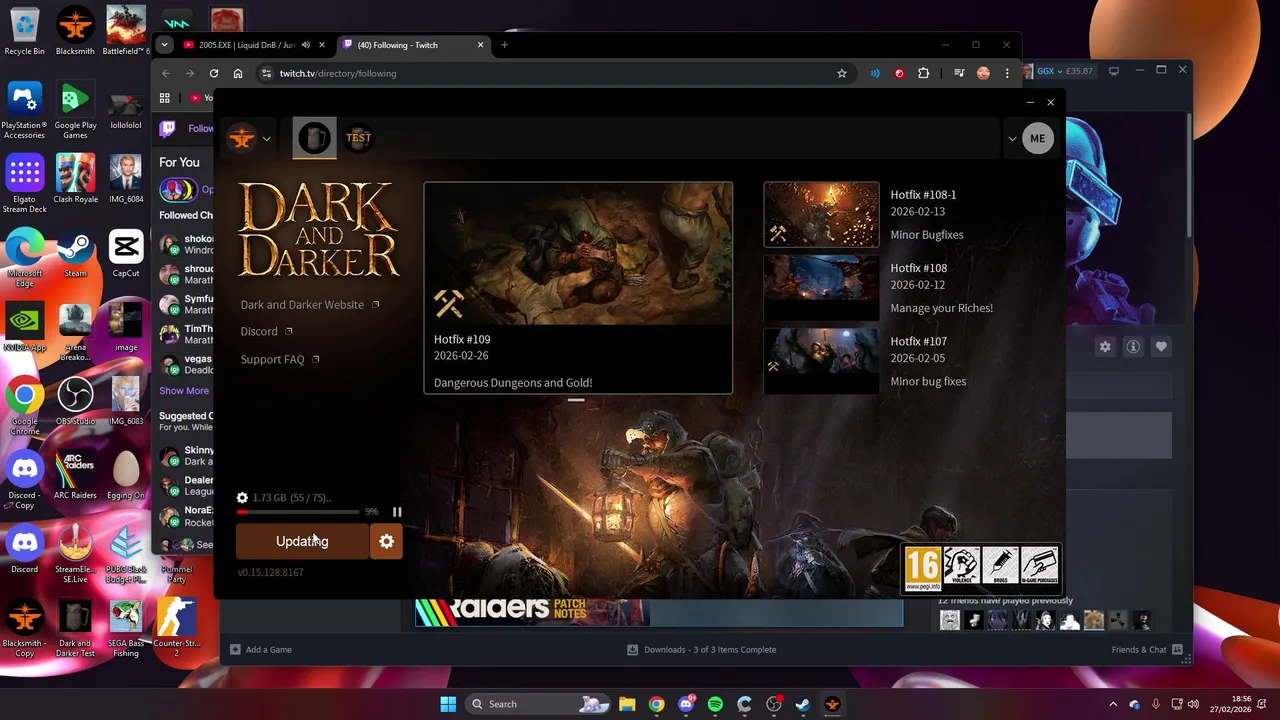The width and height of the screenshot is (1280, 720).
Task: Switch to the Following - Twitch Chrome tab
Action: (412, 45)
